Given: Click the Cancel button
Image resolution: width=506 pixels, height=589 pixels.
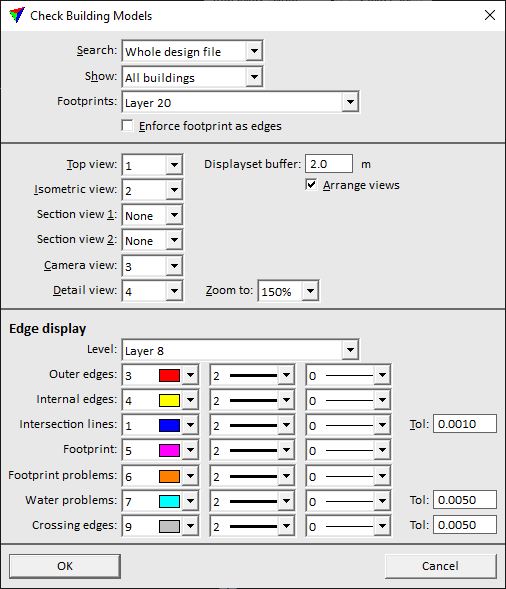Looking at the screenshot, I should [440, 566].
